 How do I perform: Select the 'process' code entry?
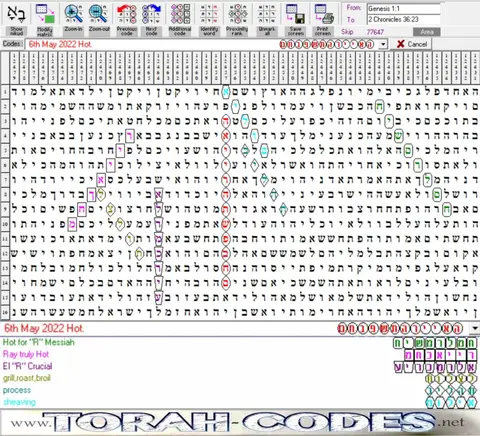pyautogui.click(x=17, y=390)
